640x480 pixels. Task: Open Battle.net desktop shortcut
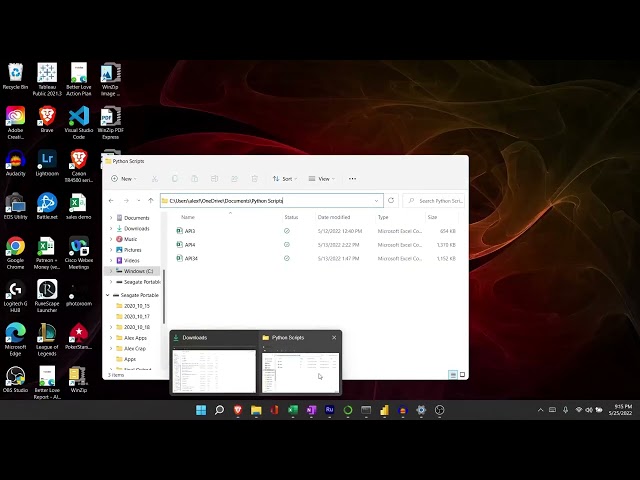[x=47, y=207]
